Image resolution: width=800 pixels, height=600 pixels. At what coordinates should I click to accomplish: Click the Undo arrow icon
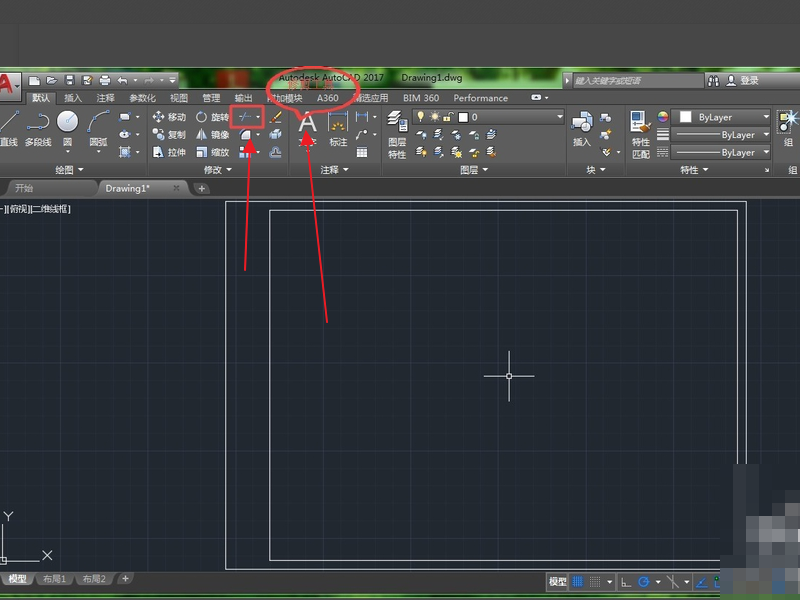(122, 80)
